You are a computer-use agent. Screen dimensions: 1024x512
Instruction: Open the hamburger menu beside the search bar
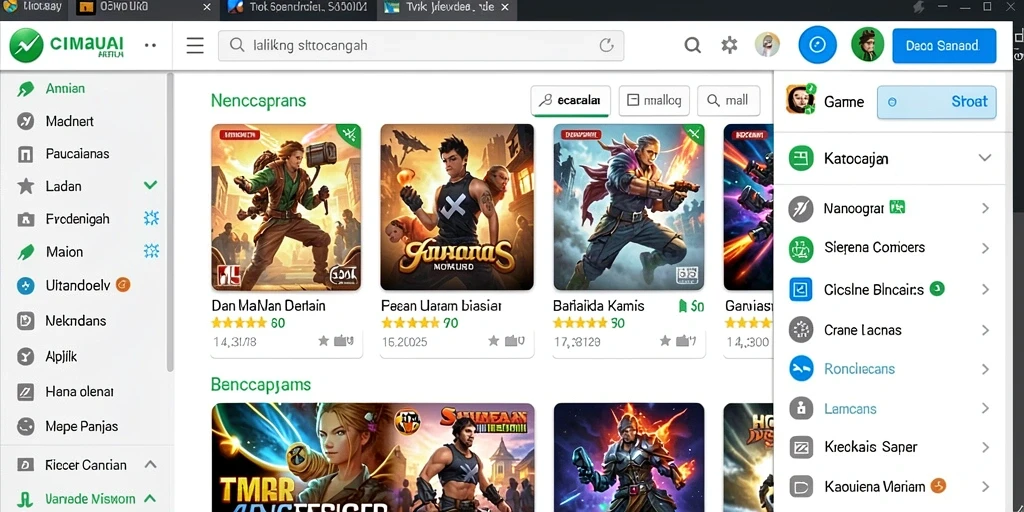click(x=195, y=45)
